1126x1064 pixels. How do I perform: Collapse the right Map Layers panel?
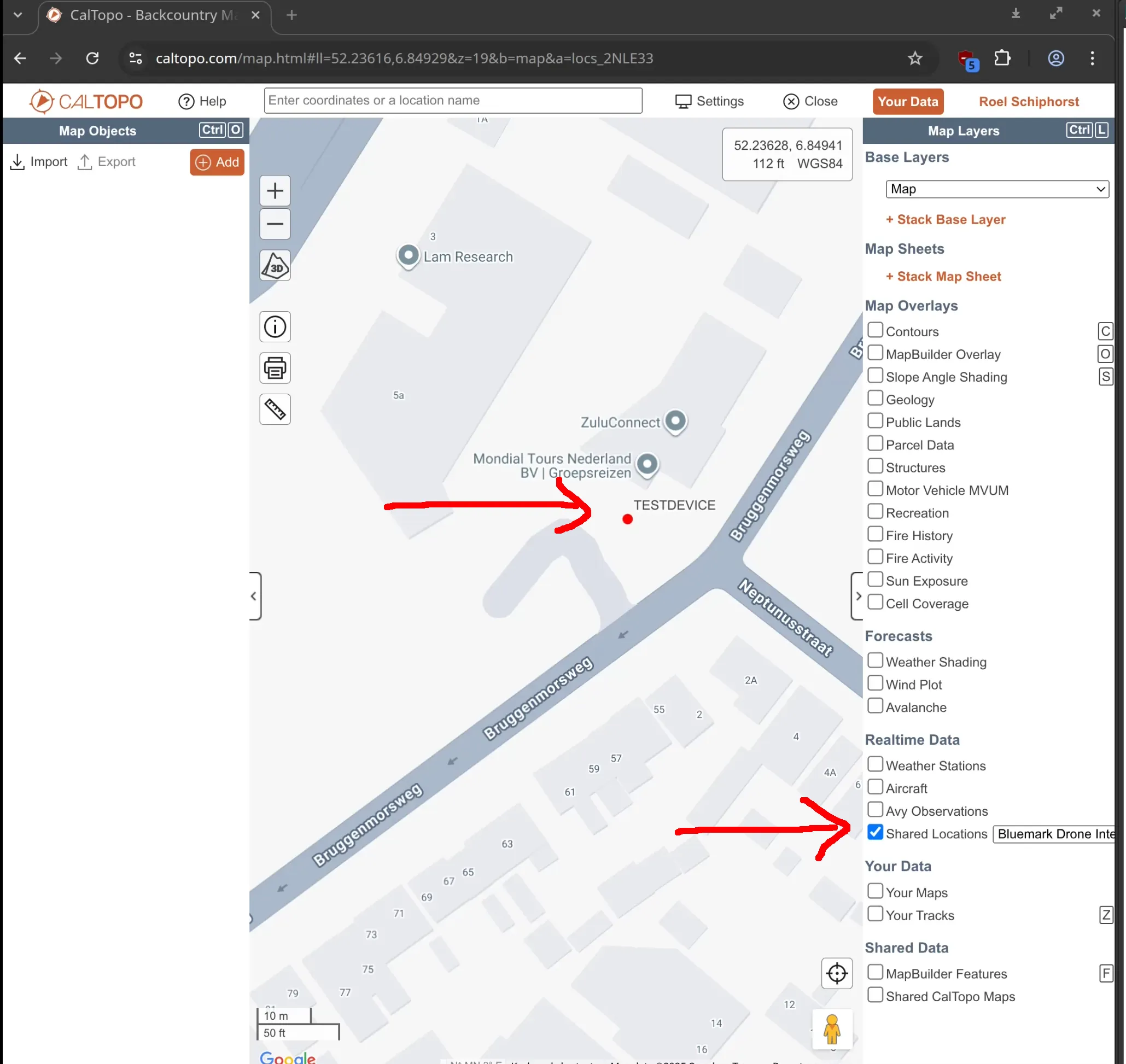(857, 596)
